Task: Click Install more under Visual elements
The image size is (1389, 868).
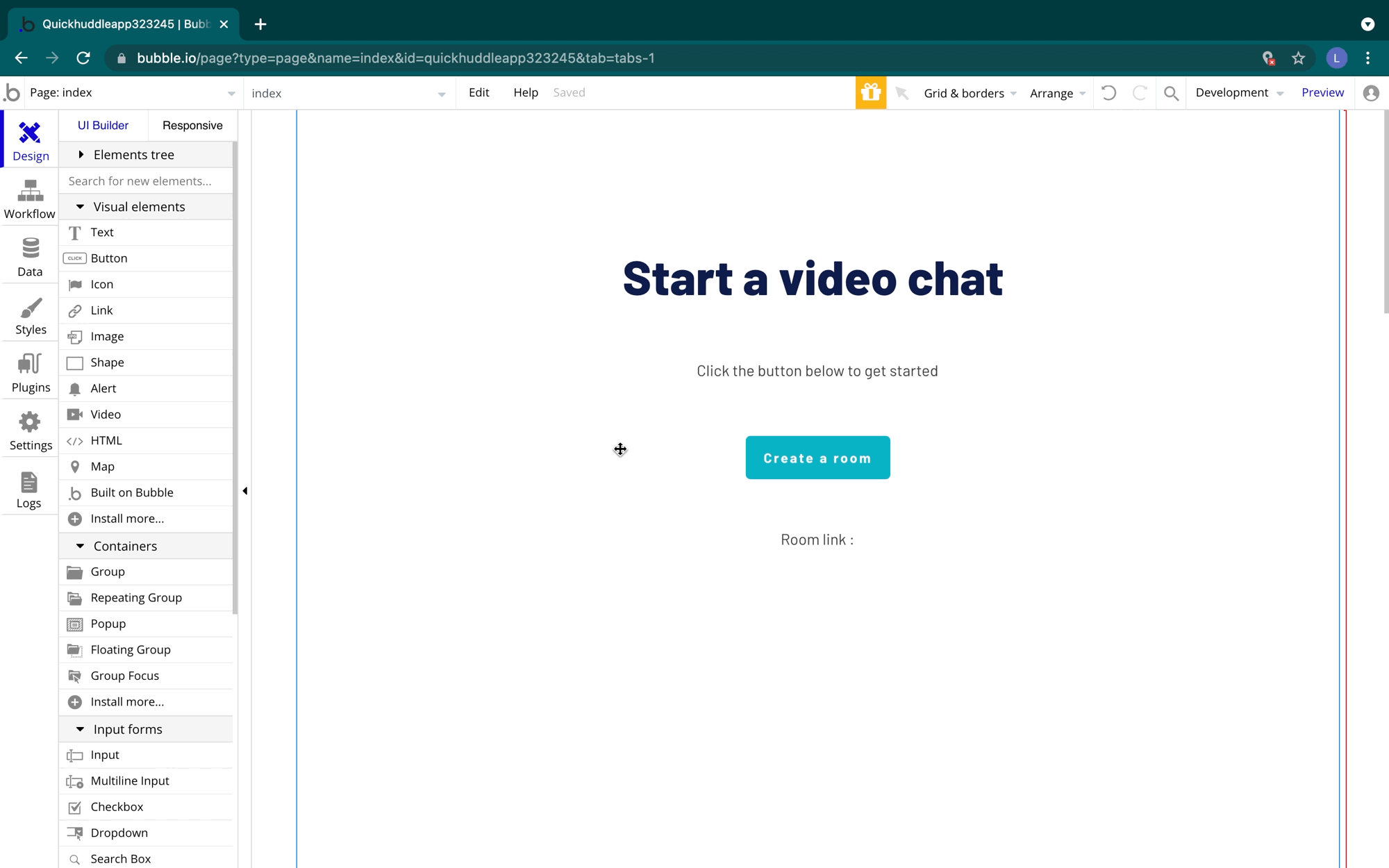Action: 146,519
